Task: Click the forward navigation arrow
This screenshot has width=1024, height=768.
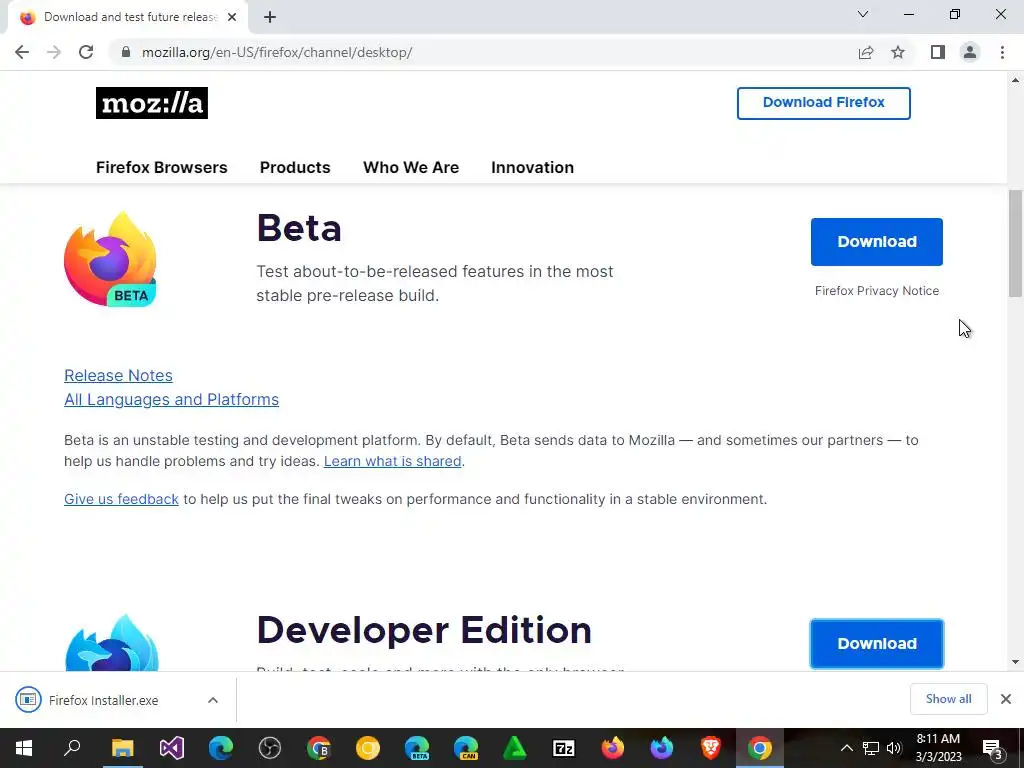Action: pos(54,52)
